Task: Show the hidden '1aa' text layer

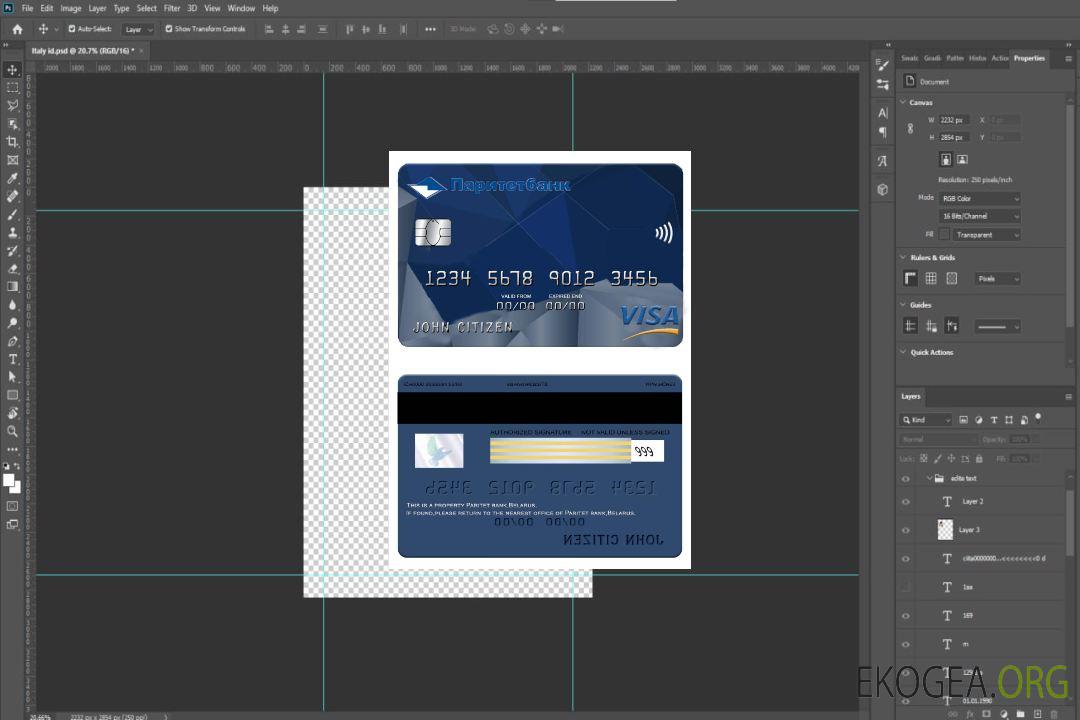Action: (906, 588)
